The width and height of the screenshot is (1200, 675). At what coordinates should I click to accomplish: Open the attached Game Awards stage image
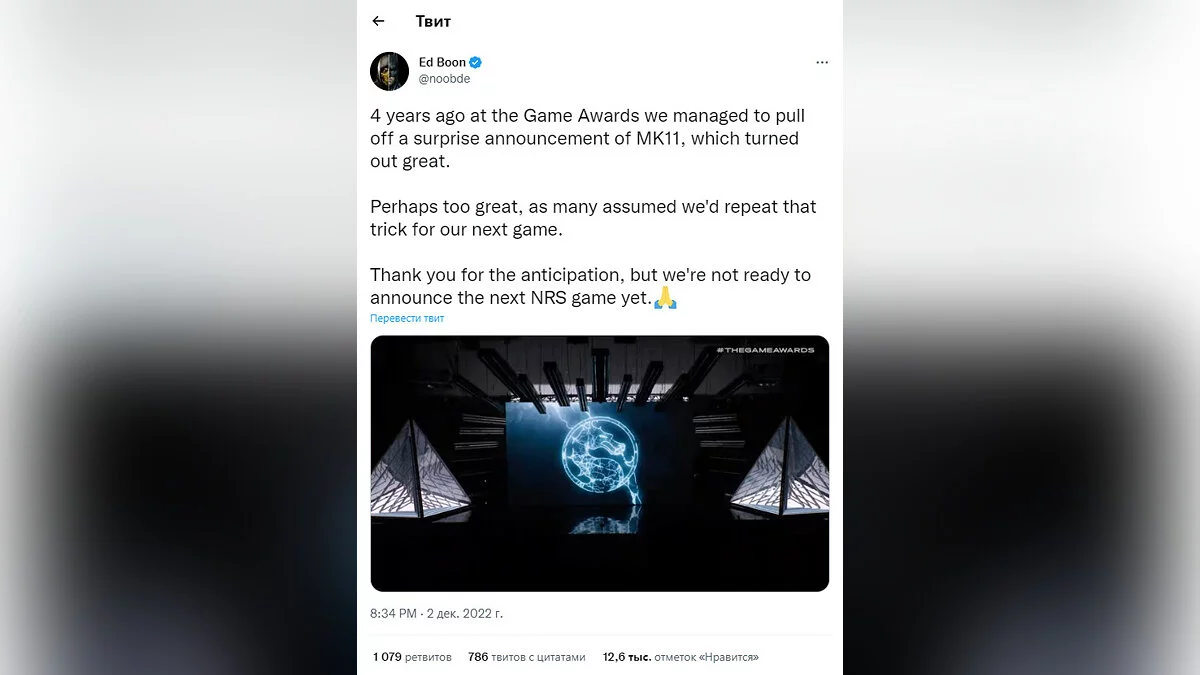(600, 463)
